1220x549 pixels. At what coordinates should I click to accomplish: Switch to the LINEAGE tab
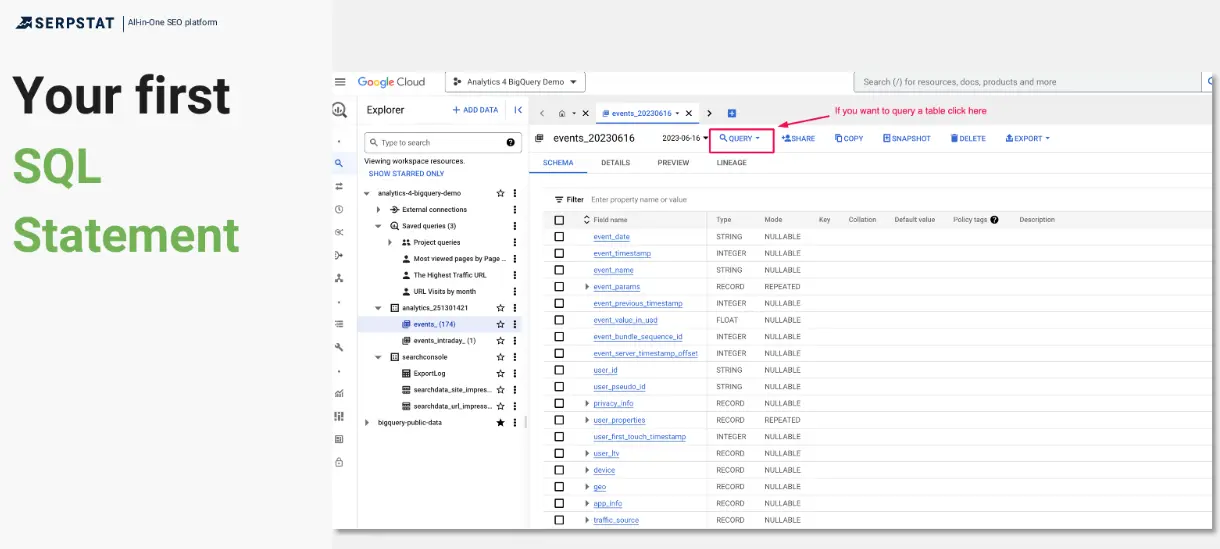732,163
